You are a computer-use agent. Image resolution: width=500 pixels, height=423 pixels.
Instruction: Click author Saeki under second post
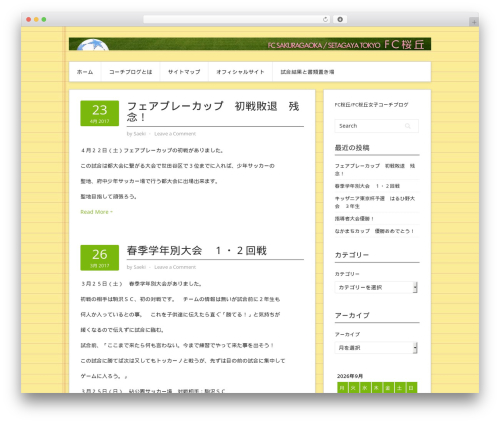click(x=139, y=267)
